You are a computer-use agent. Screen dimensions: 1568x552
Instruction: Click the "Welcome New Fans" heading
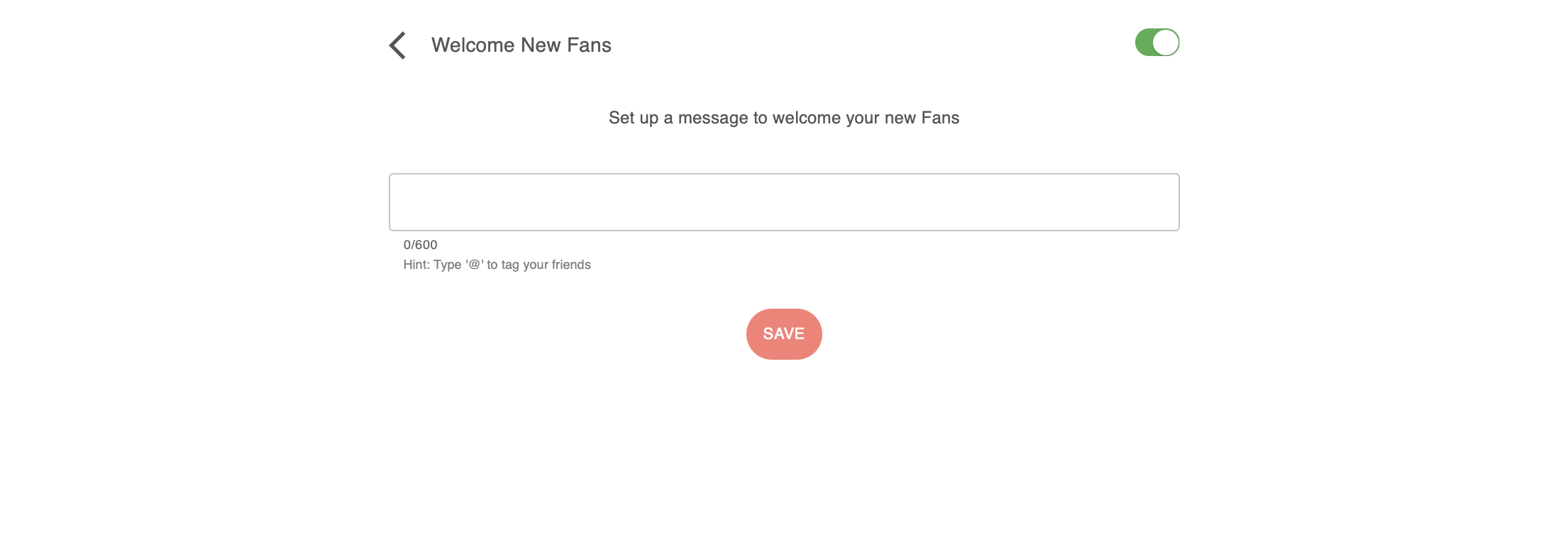click(x=521, y=45)
